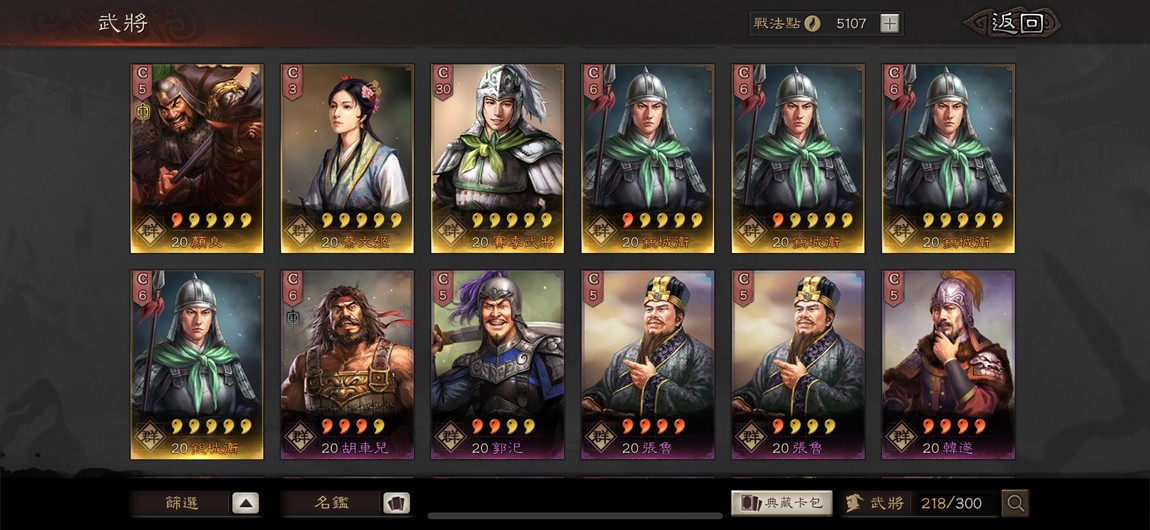This screenshot has height=530, width=1150.
Task: Open the magnifier search icon
Action: (x=1015, y=503)
